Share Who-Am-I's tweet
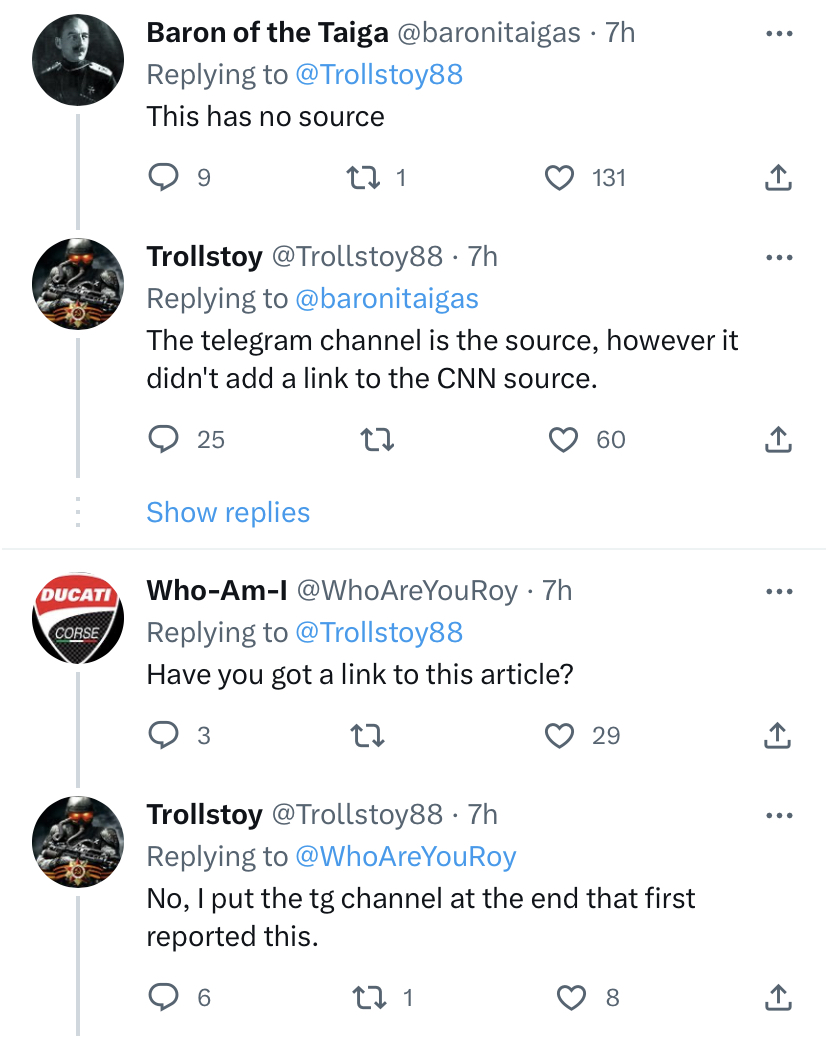 coord(778,736)
